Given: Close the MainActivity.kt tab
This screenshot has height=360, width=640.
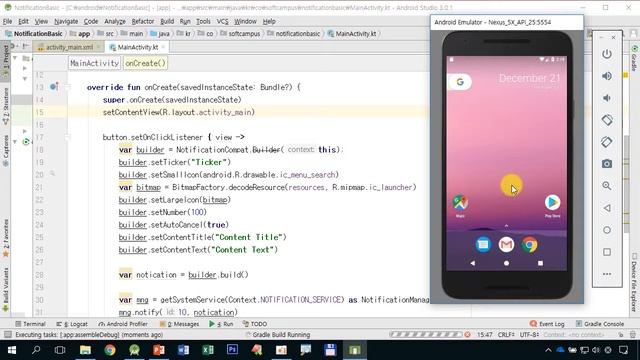Looking at the screenshot, I should (x=163, y=47).
